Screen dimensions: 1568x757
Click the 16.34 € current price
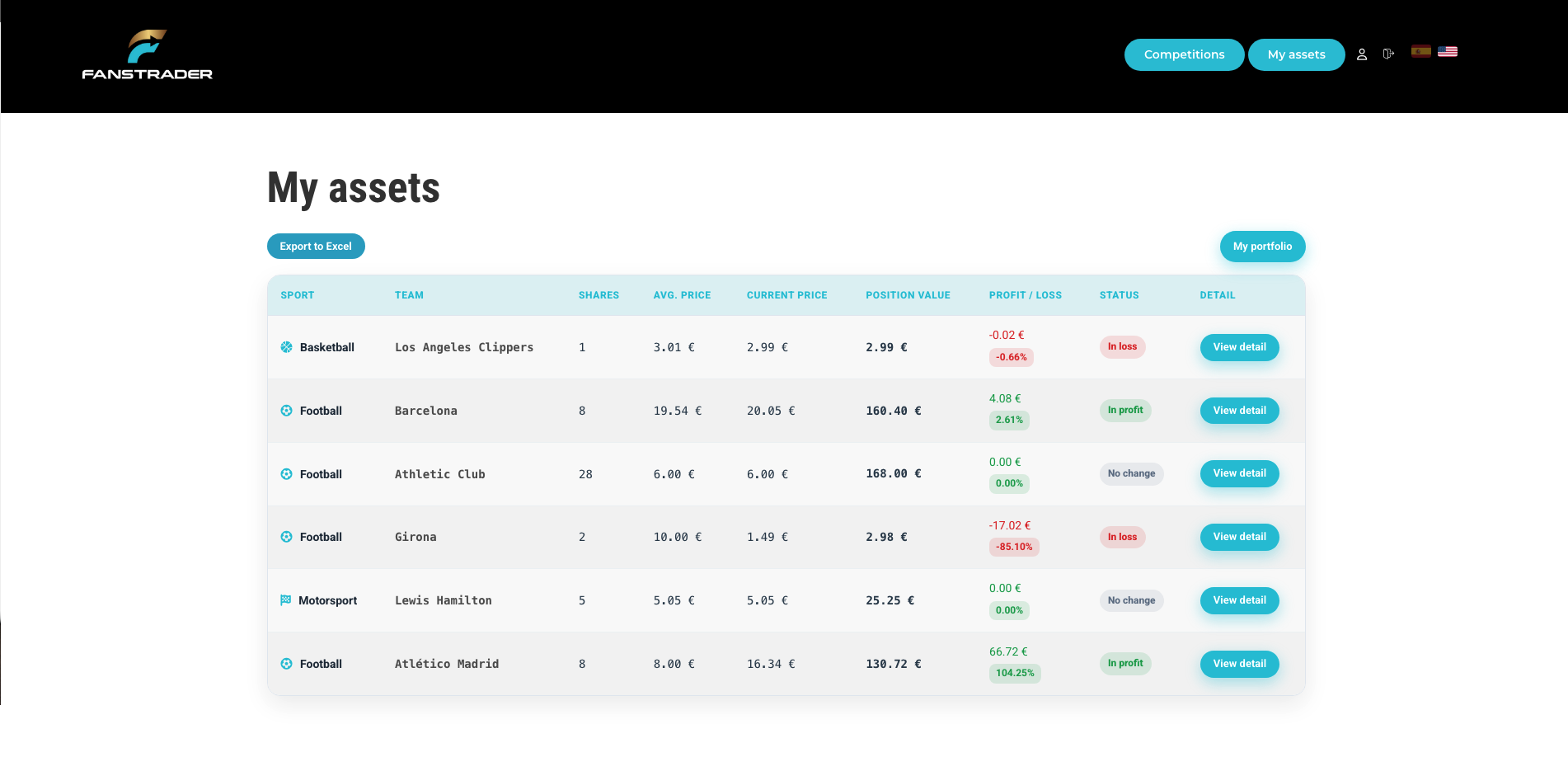pos(771,664)
